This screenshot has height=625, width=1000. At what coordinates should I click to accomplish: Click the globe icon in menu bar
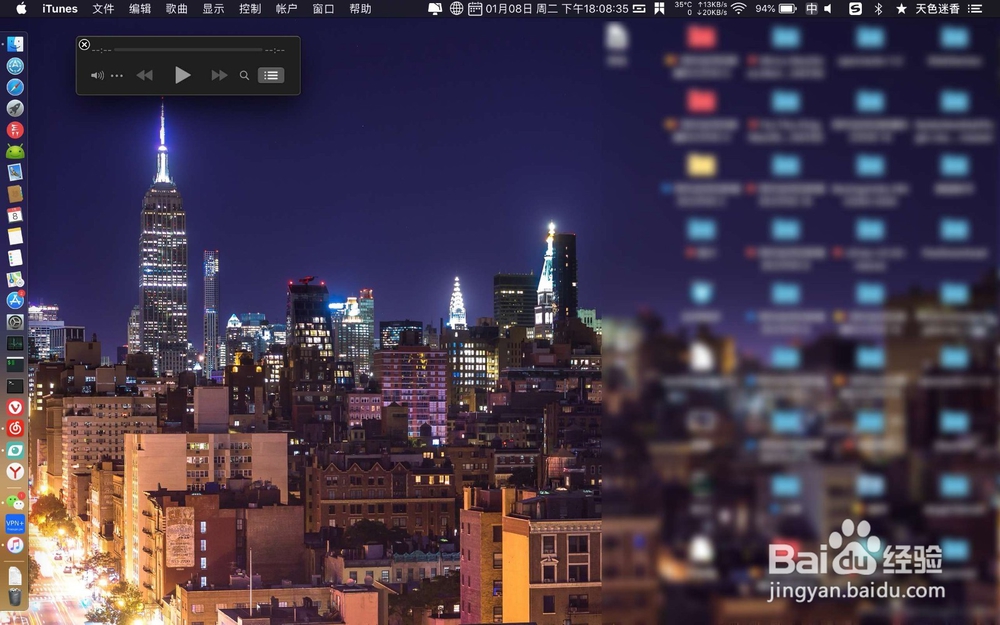coord(456,8)
